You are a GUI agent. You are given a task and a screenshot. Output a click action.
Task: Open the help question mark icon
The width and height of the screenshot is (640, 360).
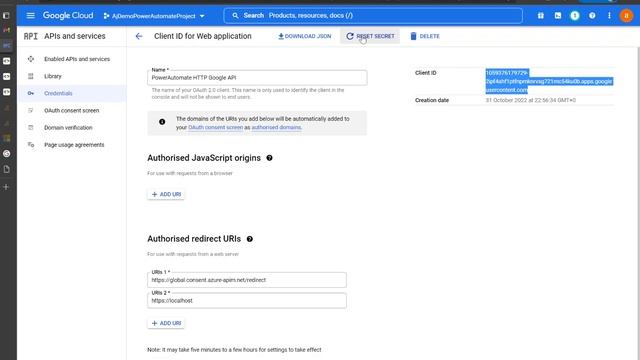click(592, 16)
